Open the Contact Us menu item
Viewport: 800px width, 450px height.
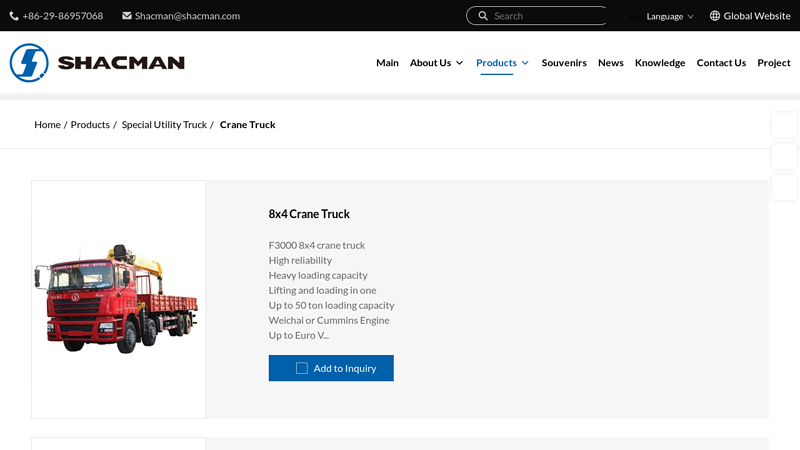click(x=721, y=63)
